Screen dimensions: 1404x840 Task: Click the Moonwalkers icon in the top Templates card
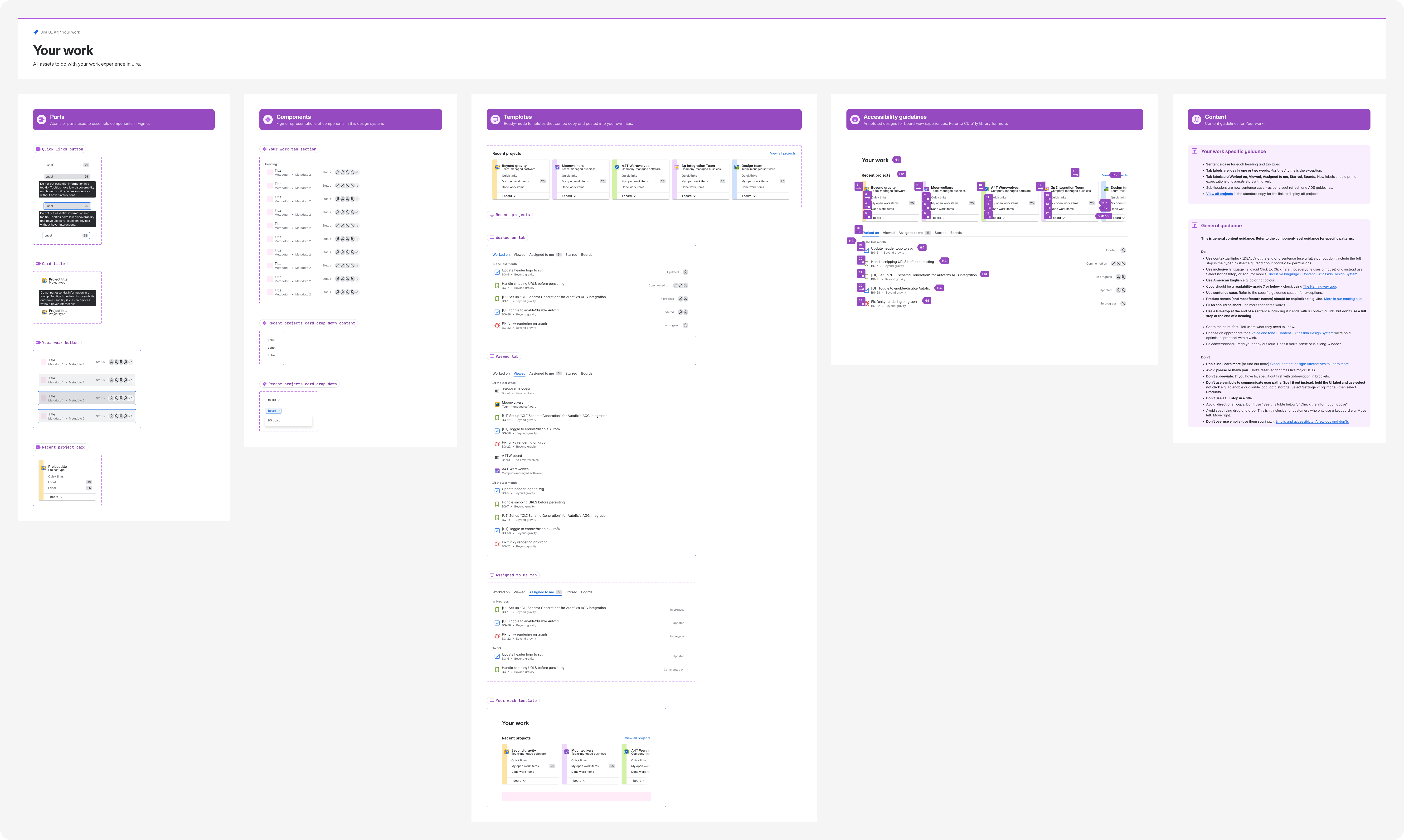557,167
